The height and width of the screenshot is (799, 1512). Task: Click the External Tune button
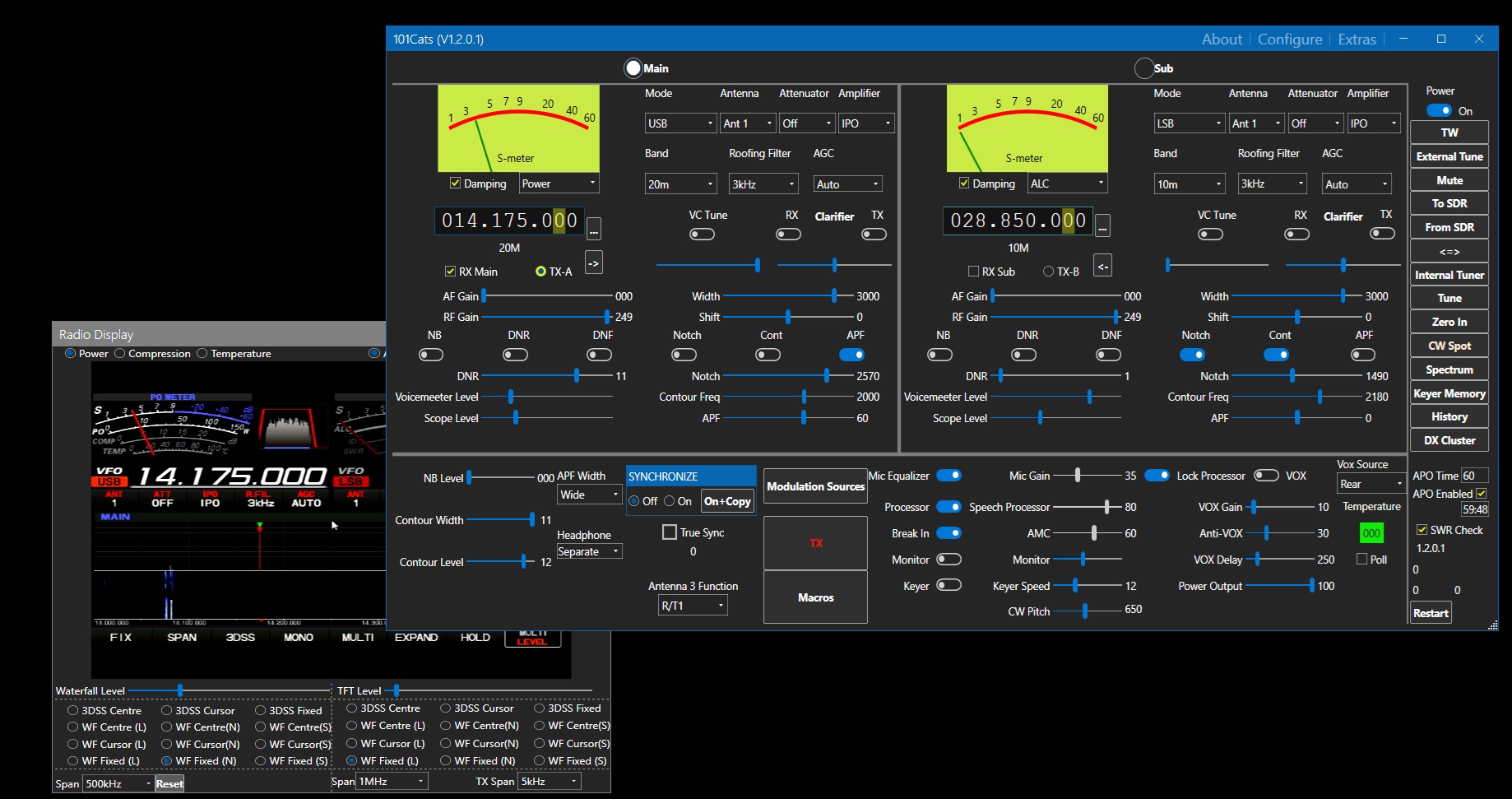(x=1449, y=156)
